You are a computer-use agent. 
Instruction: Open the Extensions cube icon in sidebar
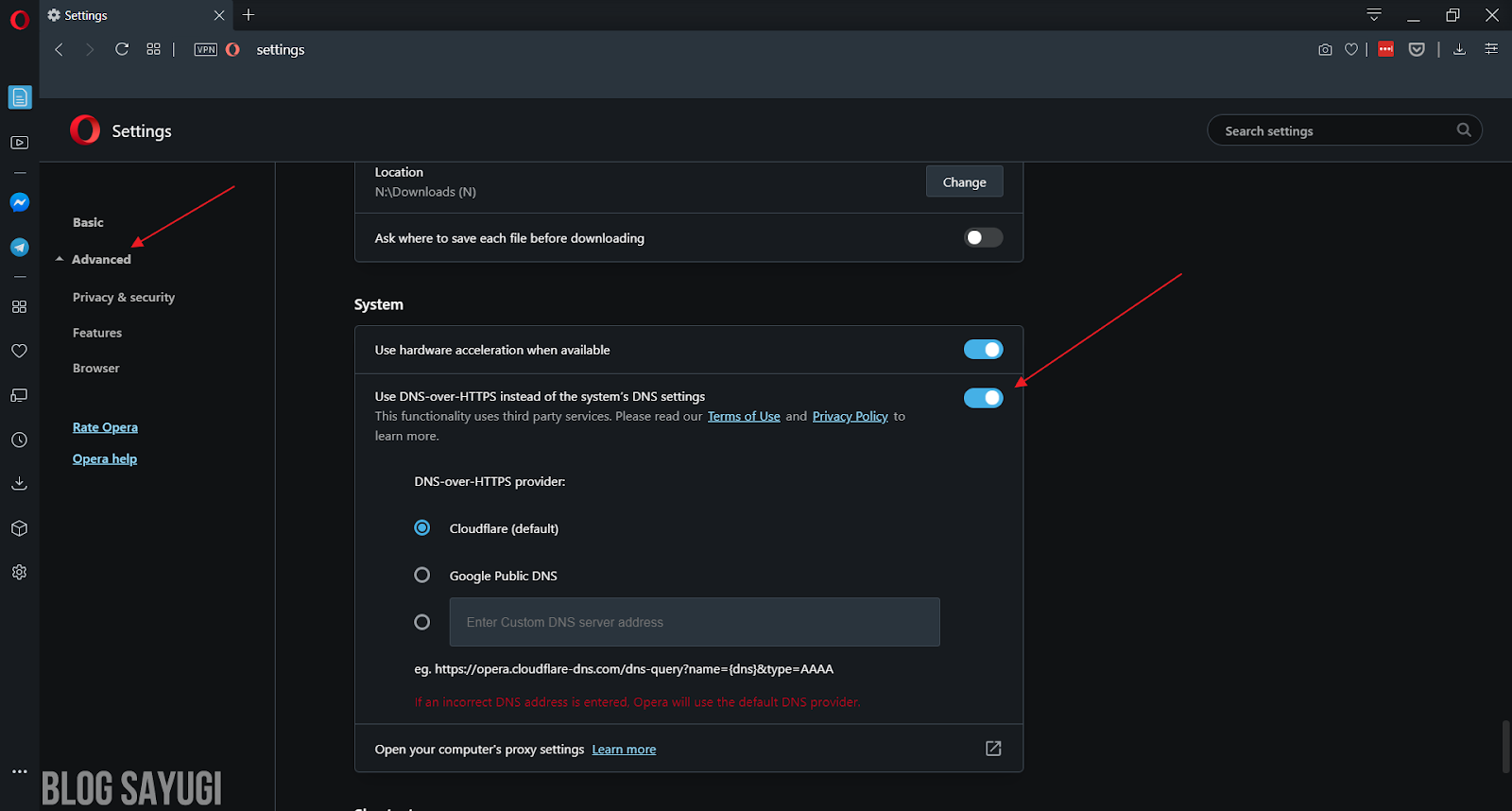click(x=19, y=528)
